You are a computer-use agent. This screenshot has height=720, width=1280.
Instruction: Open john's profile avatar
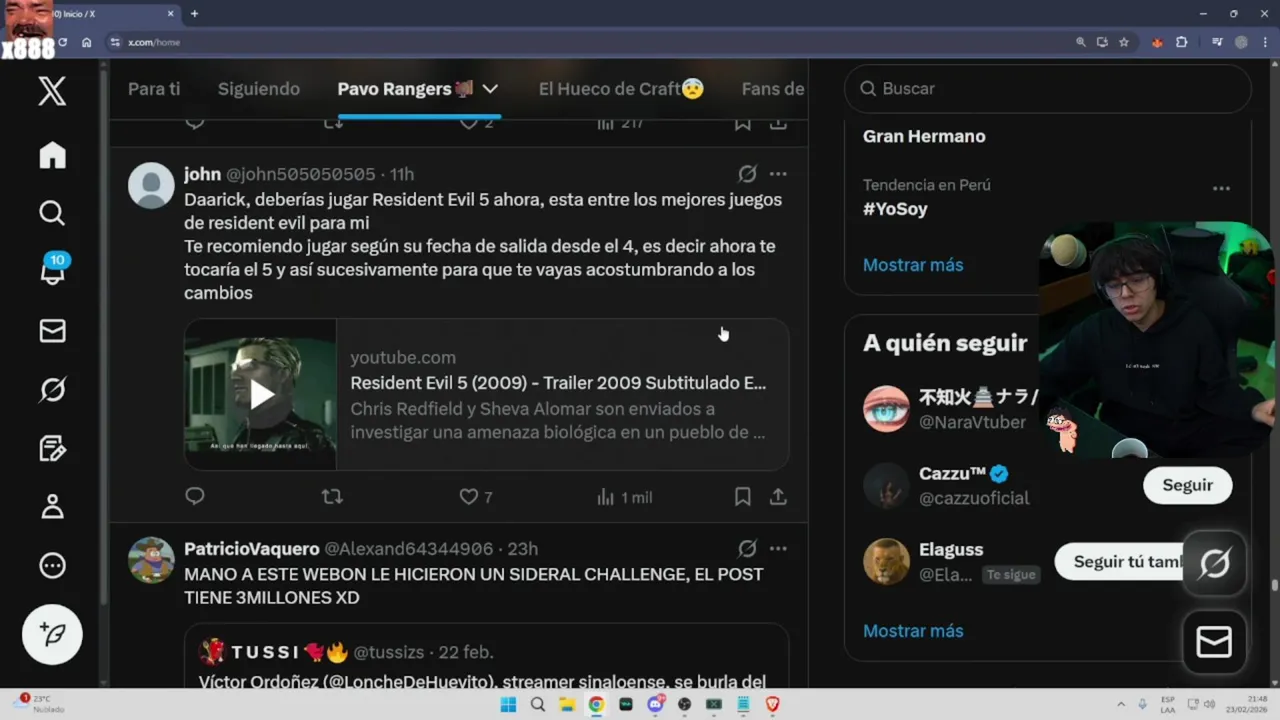click(x=152, y=185)
